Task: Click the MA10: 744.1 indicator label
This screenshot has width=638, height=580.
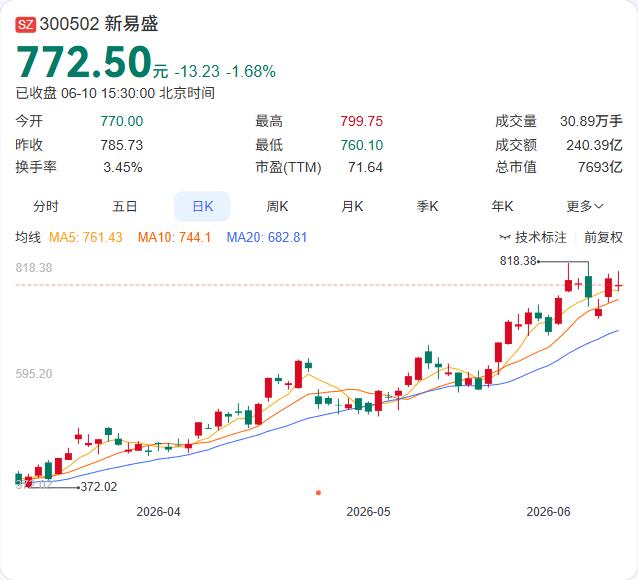Action: click(175, 237)
